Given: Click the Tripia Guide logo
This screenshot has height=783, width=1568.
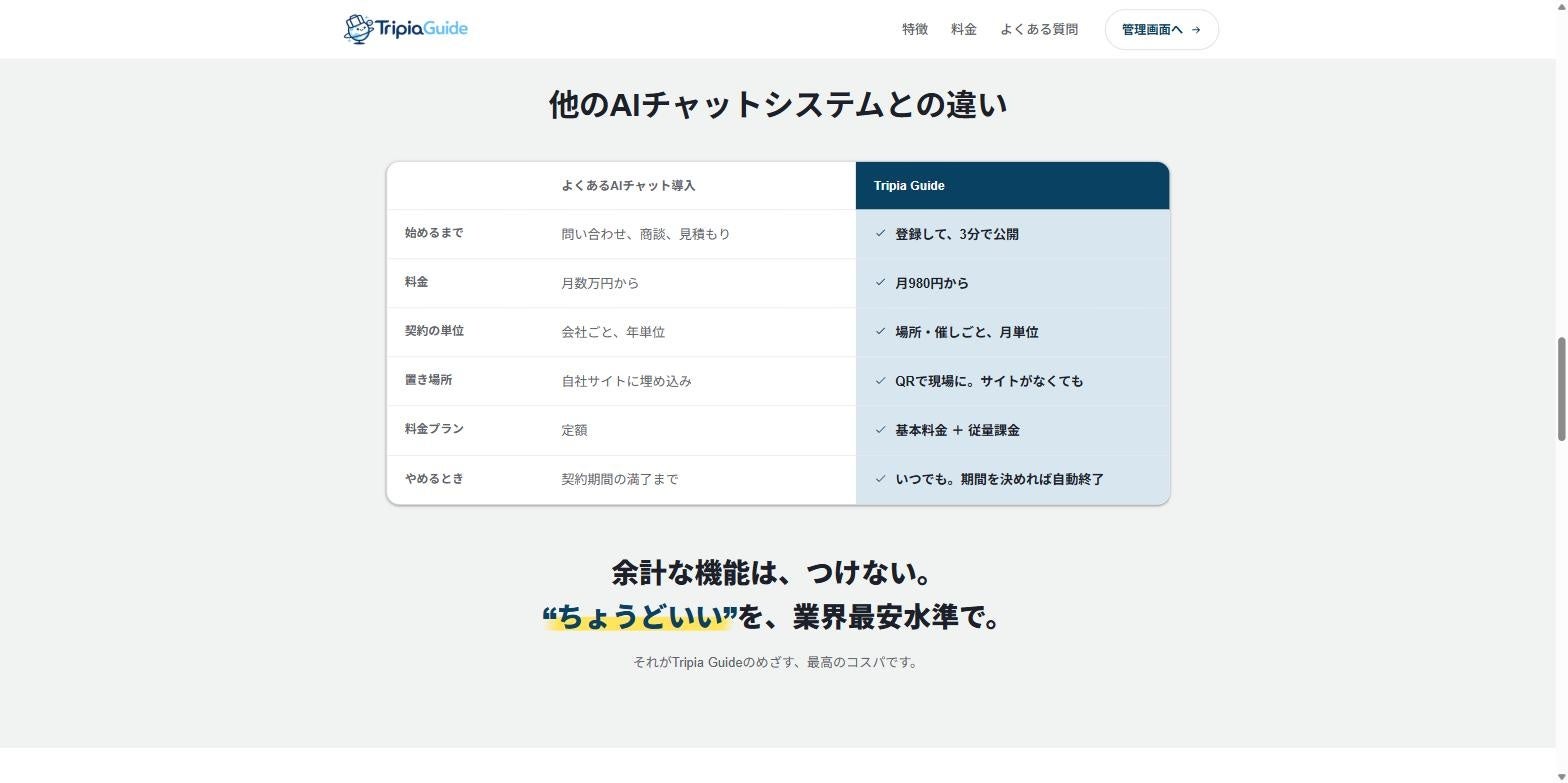Looking at the screenshot, I should coord(405,29).
